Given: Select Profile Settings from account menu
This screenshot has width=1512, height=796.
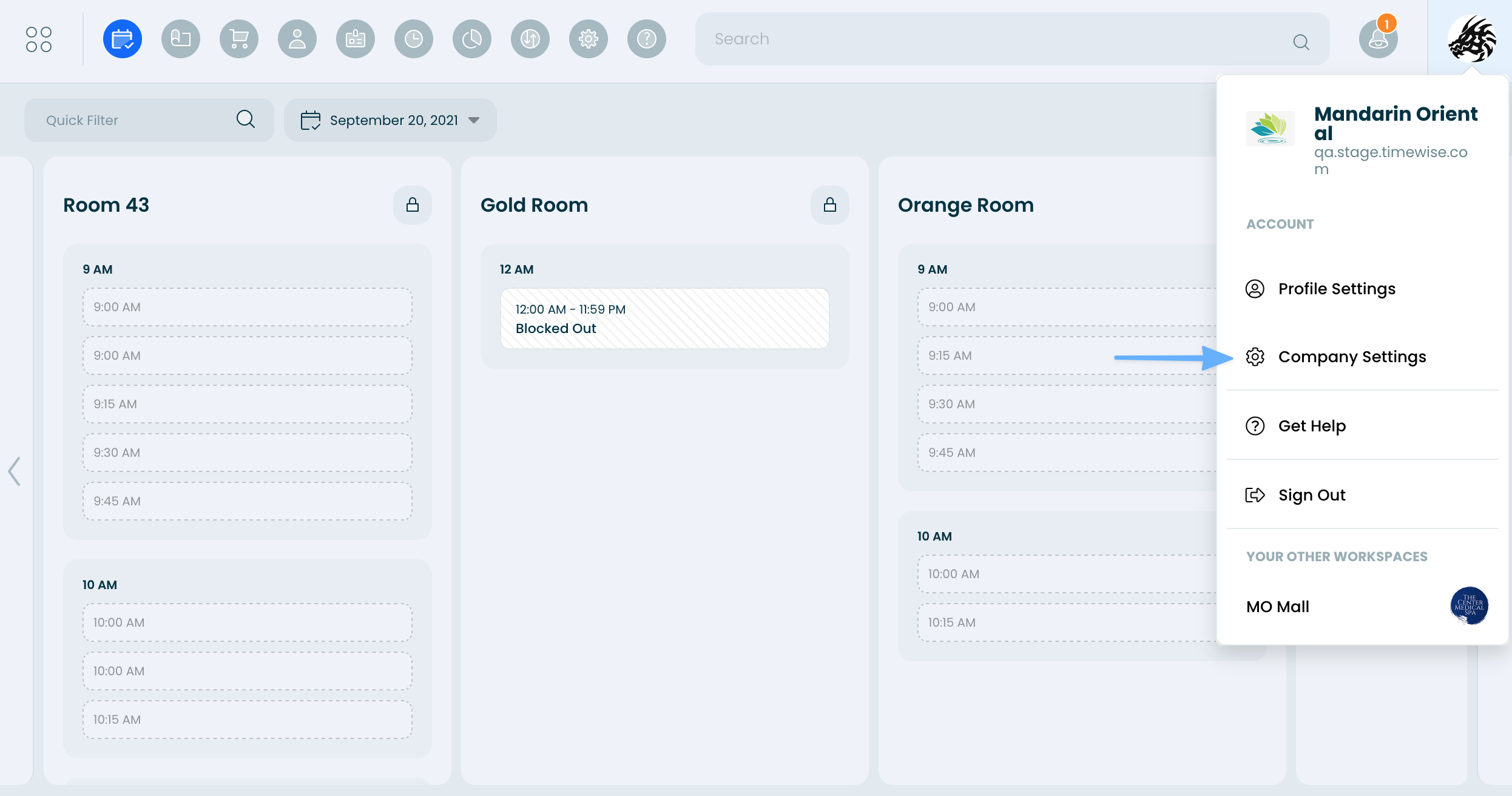Looking at the screenshot, I should 1337,289.
